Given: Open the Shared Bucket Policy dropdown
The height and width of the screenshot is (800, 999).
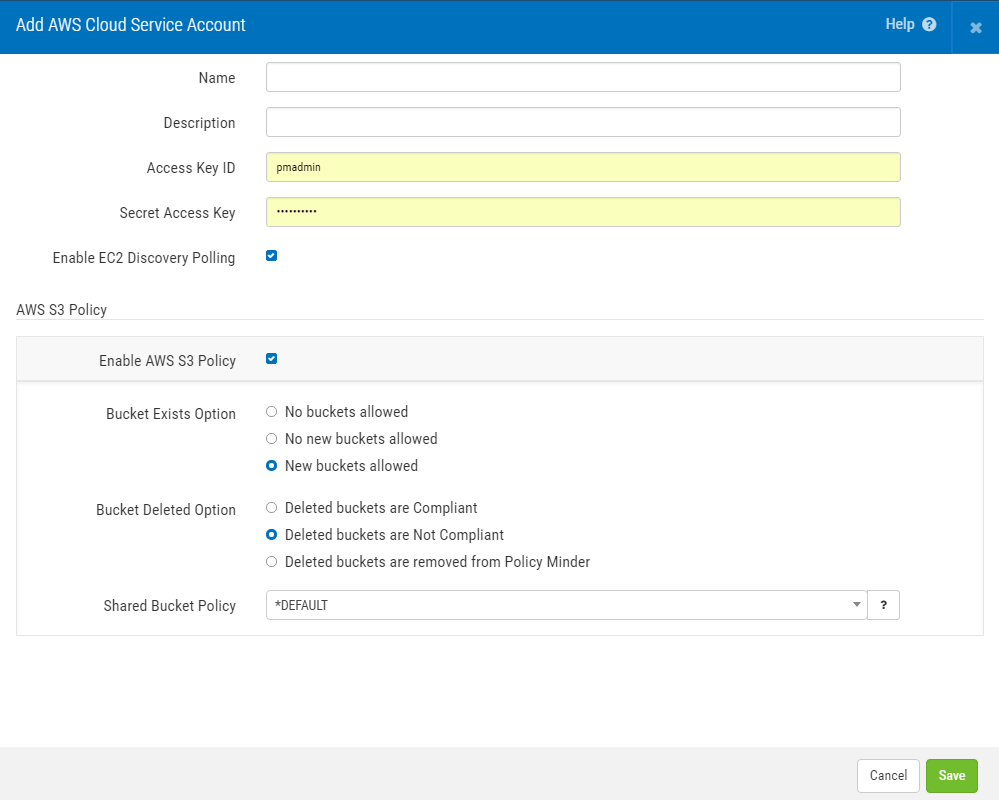Looking at the screenshot, I should (566, 605).
